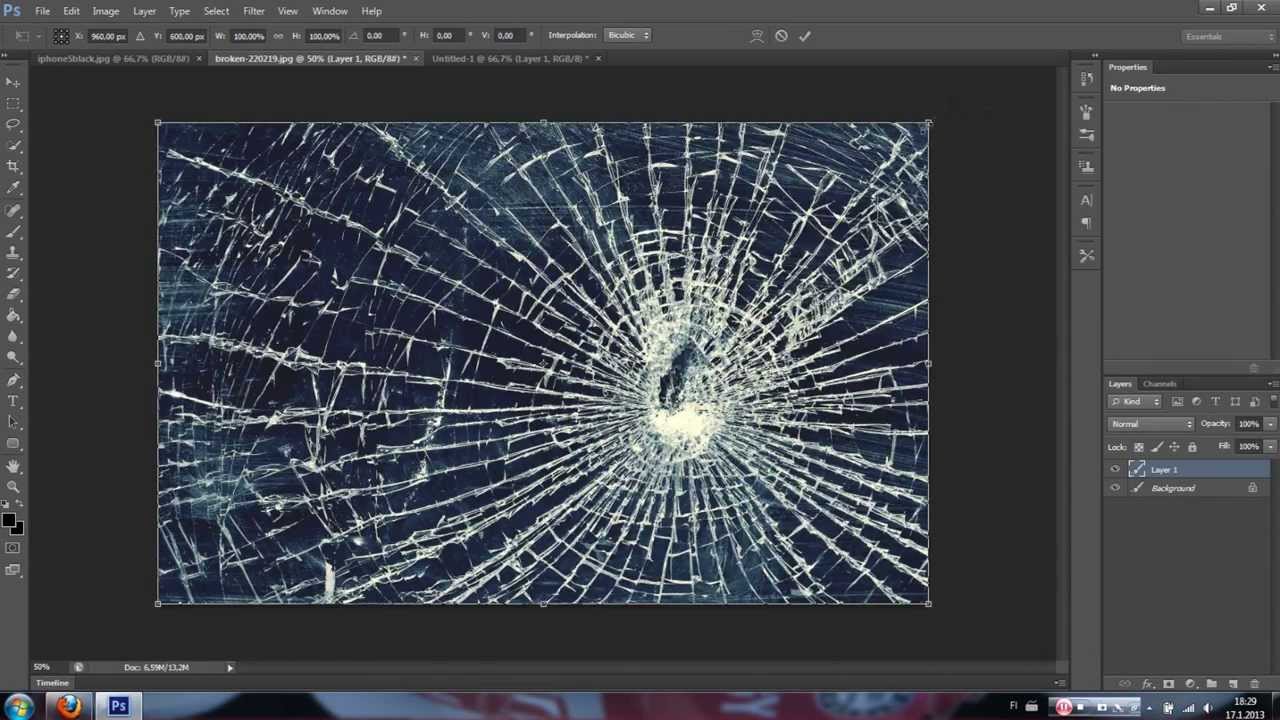Open Paragraph panel icon
This screenshot has height=720, width=1280.
[x=1087, y=223]
